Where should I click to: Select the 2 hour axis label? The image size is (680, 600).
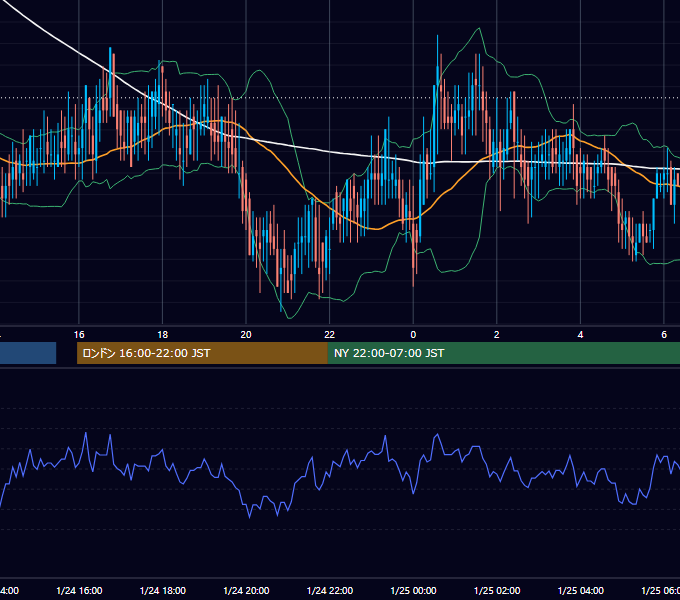coord(497,335)
